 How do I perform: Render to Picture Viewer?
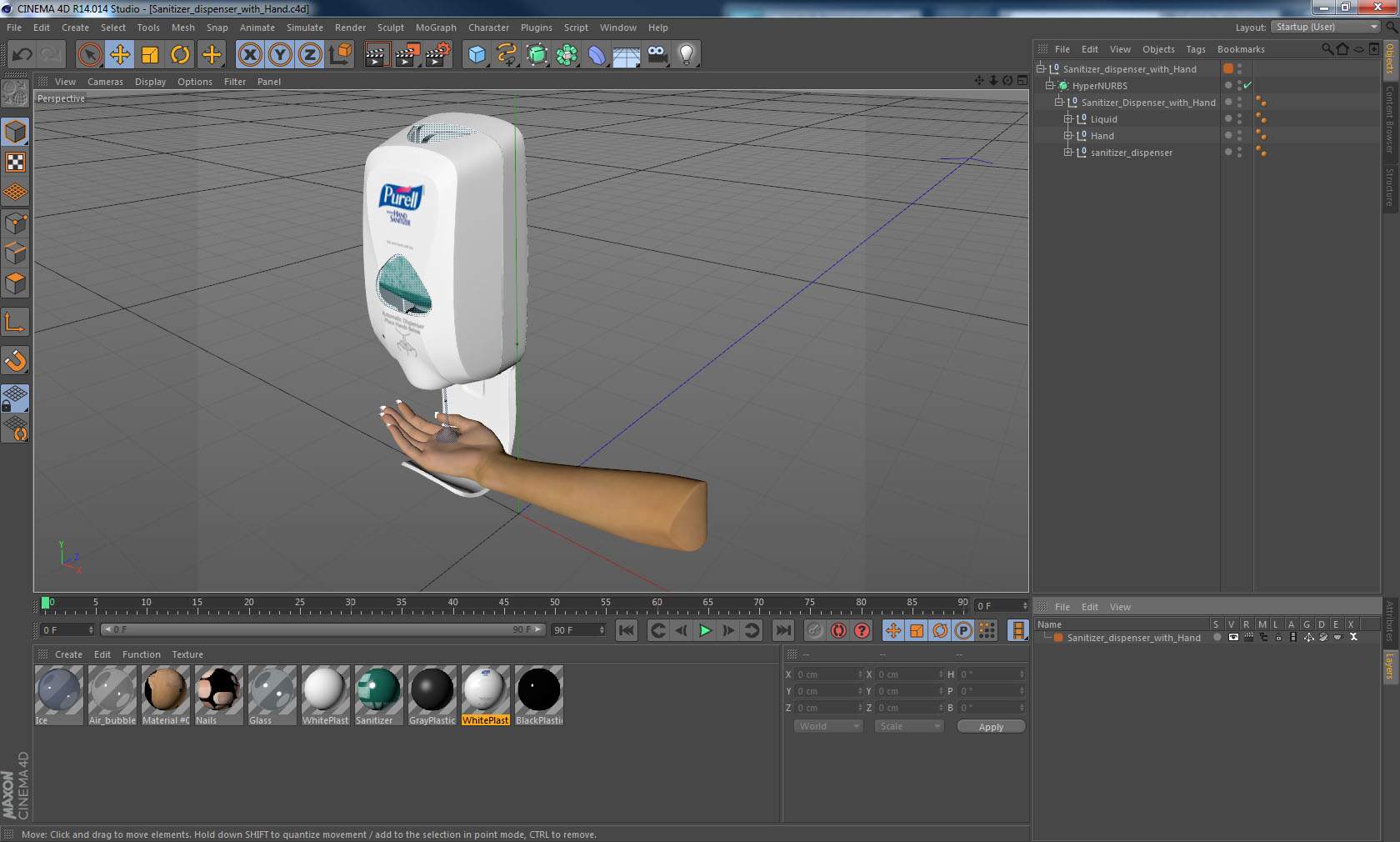coord(407,55)
